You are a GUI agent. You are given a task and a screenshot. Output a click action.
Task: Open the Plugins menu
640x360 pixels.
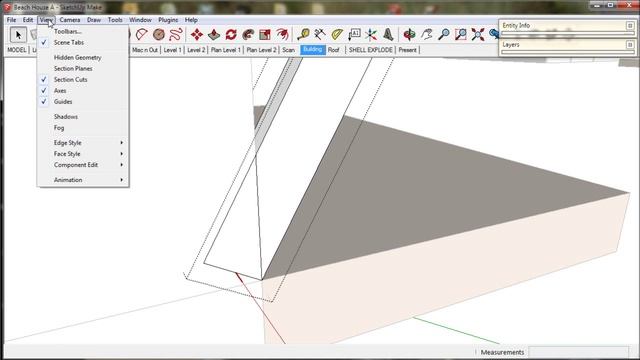(168, 20)
